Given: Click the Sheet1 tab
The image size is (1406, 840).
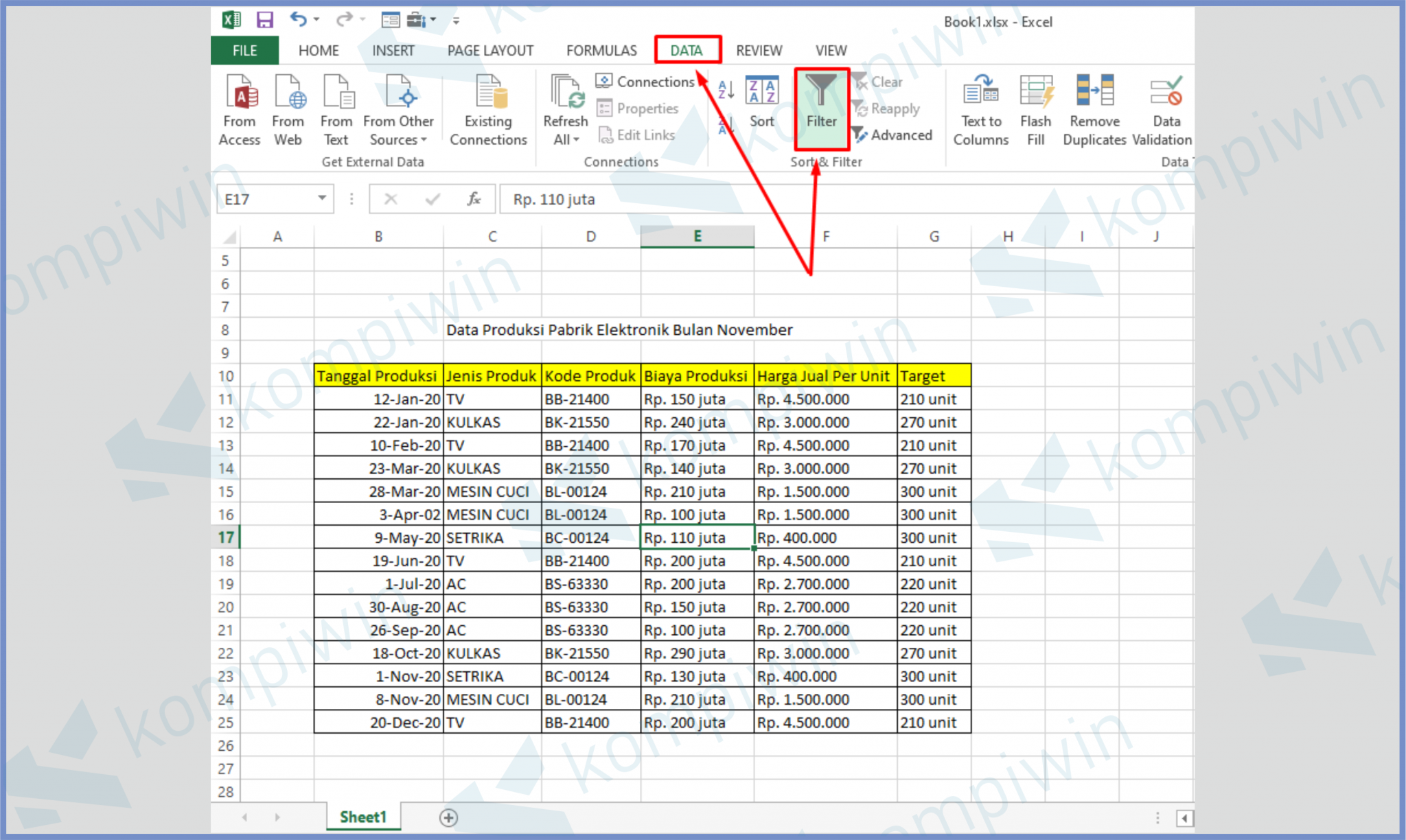Looking at the screenshot, I should pyautogui.click(x=363, y=817).
